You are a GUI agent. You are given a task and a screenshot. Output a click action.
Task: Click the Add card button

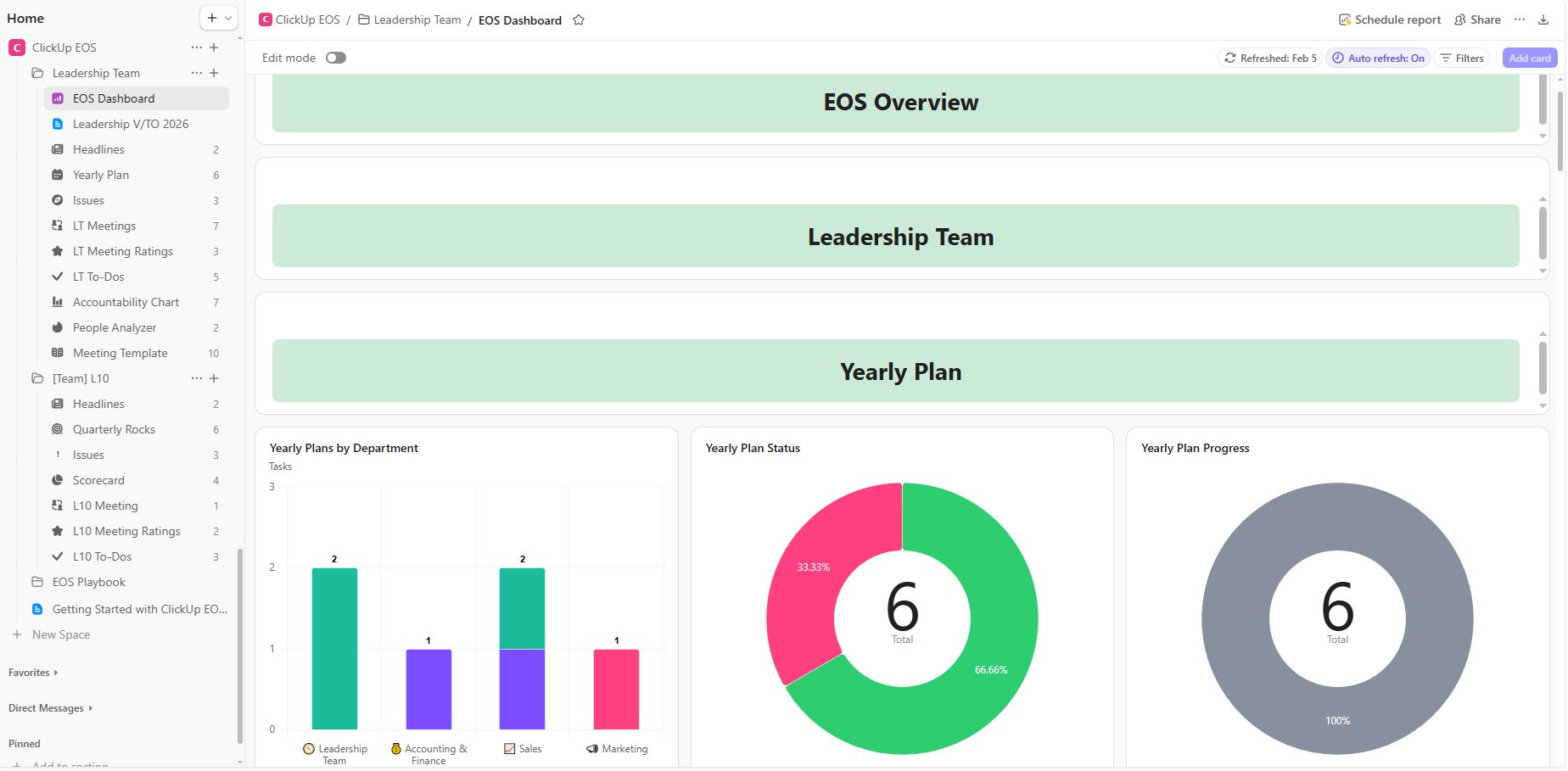tap(1529, 59)
